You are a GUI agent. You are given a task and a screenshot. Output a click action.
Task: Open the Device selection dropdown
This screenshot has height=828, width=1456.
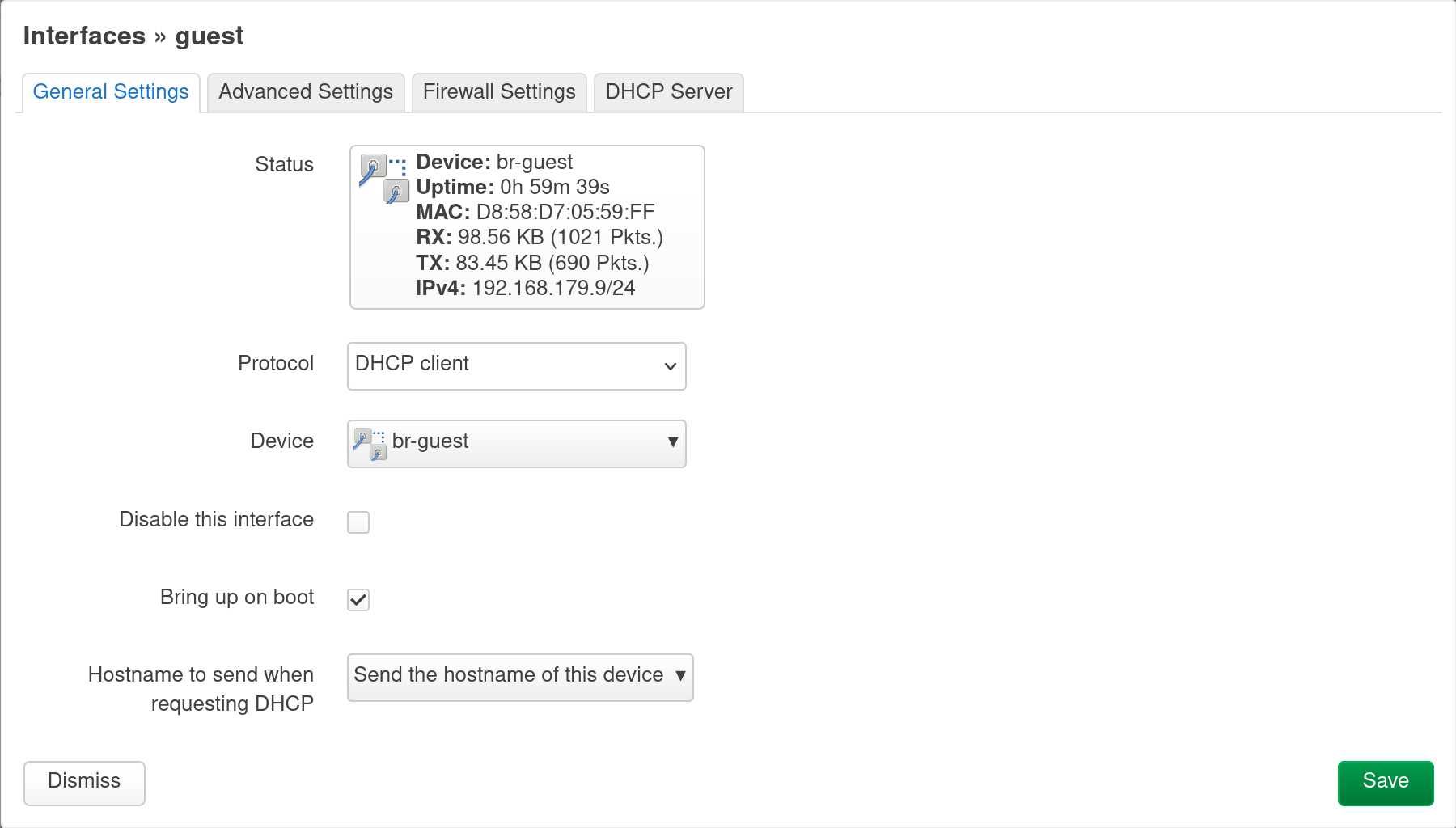[x=516, y=443]
